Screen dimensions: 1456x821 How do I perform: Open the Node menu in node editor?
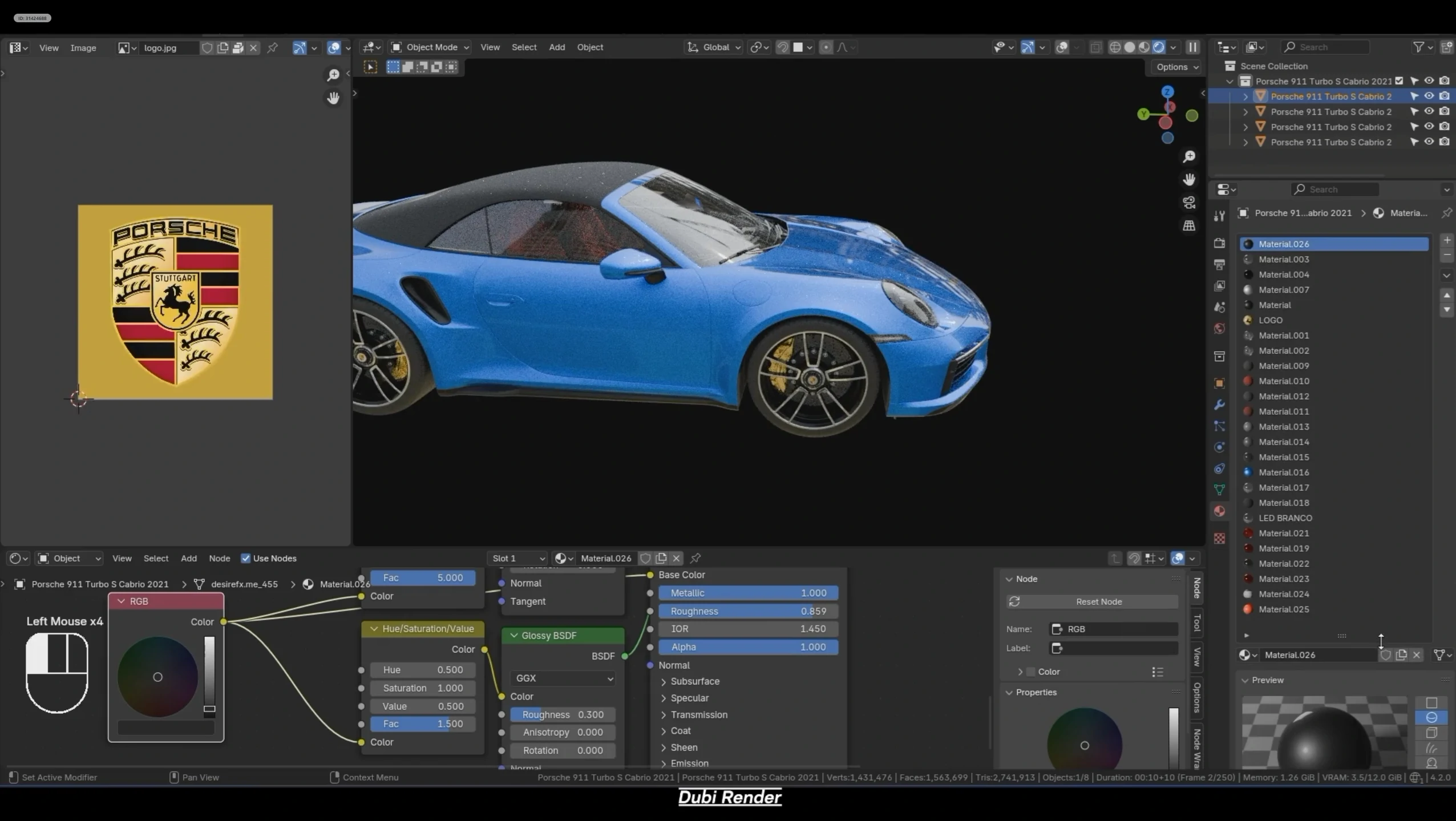click(x=220, y=558)
